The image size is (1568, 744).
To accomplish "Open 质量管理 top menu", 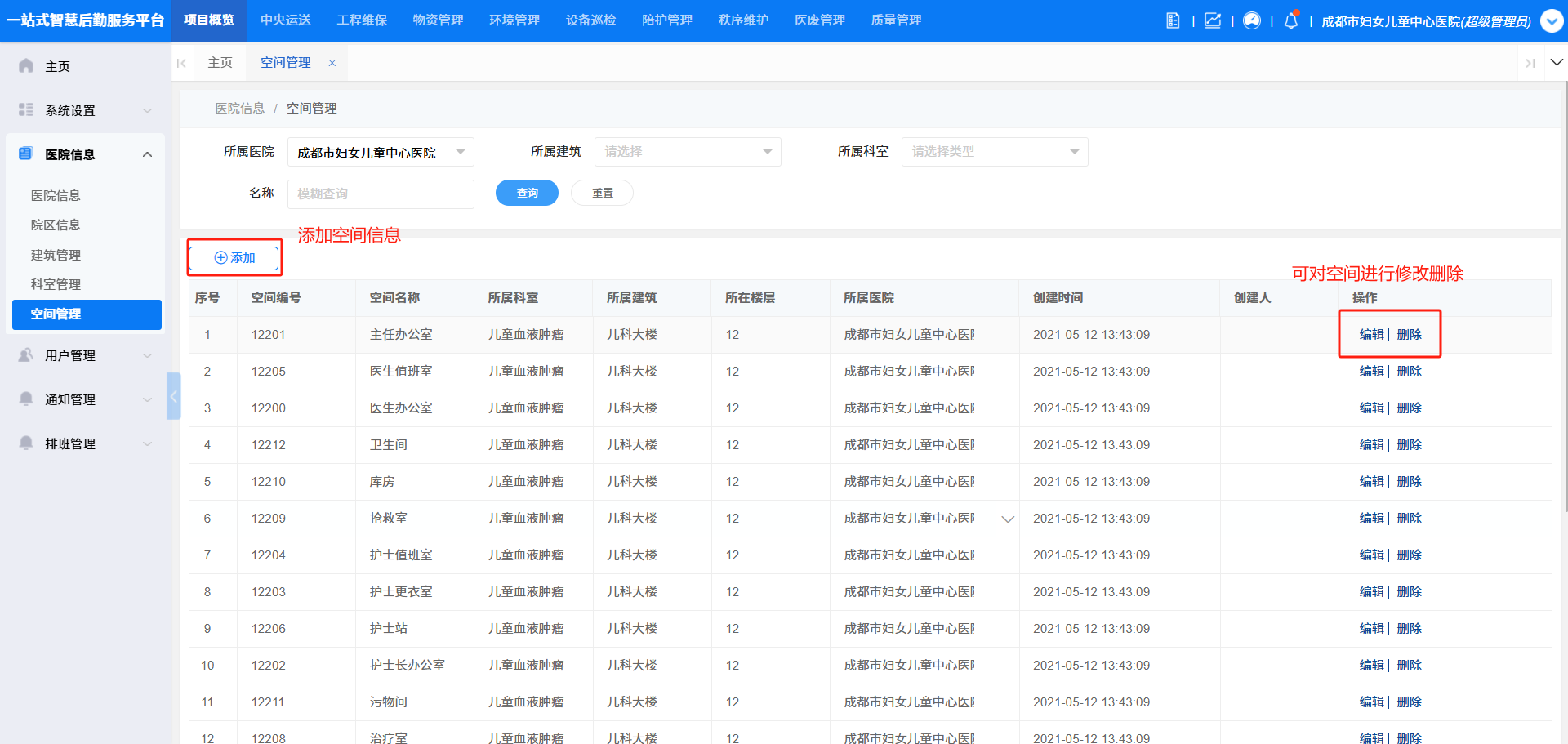I will click(897, 20).
